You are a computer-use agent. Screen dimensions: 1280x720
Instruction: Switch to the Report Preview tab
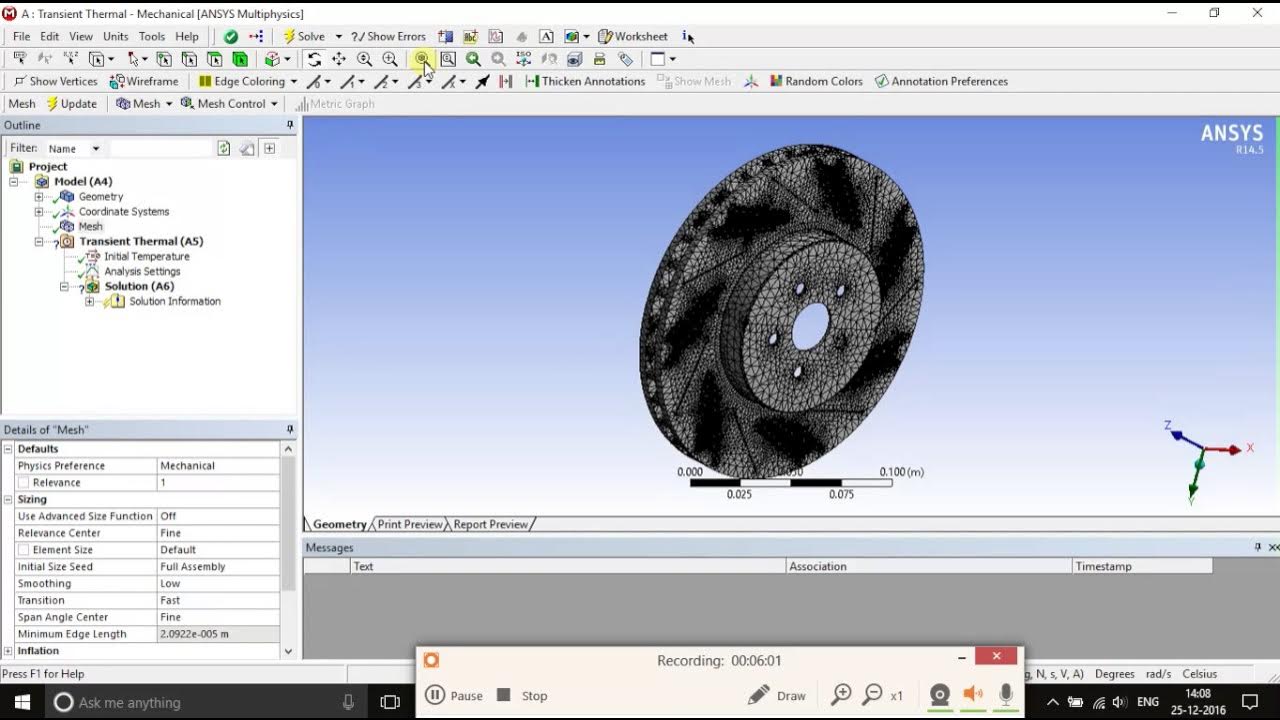click(490, 524)
